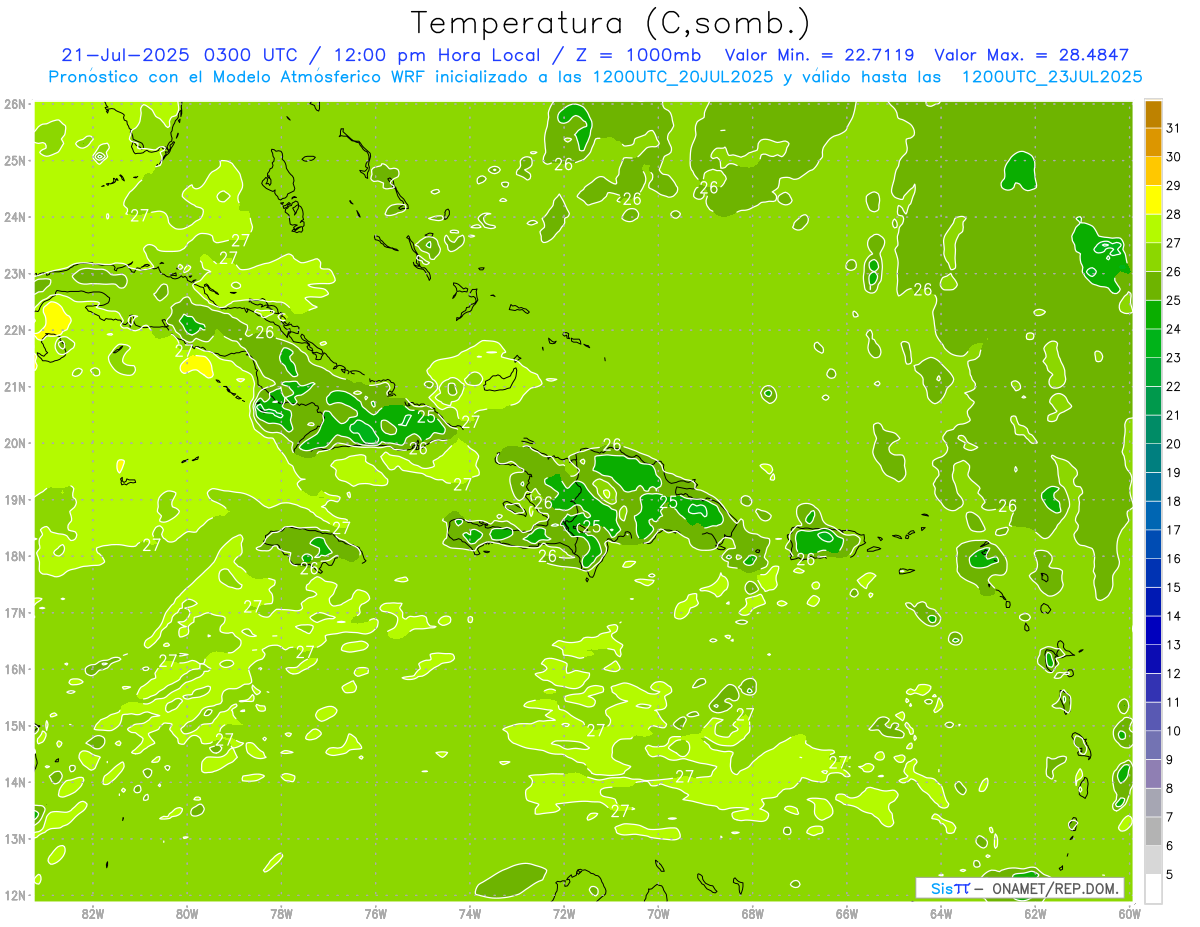Click the 72W longitude axis label
Viewport: 1200px width, 927px height.
pyautogui.click(x=564, y=913)
